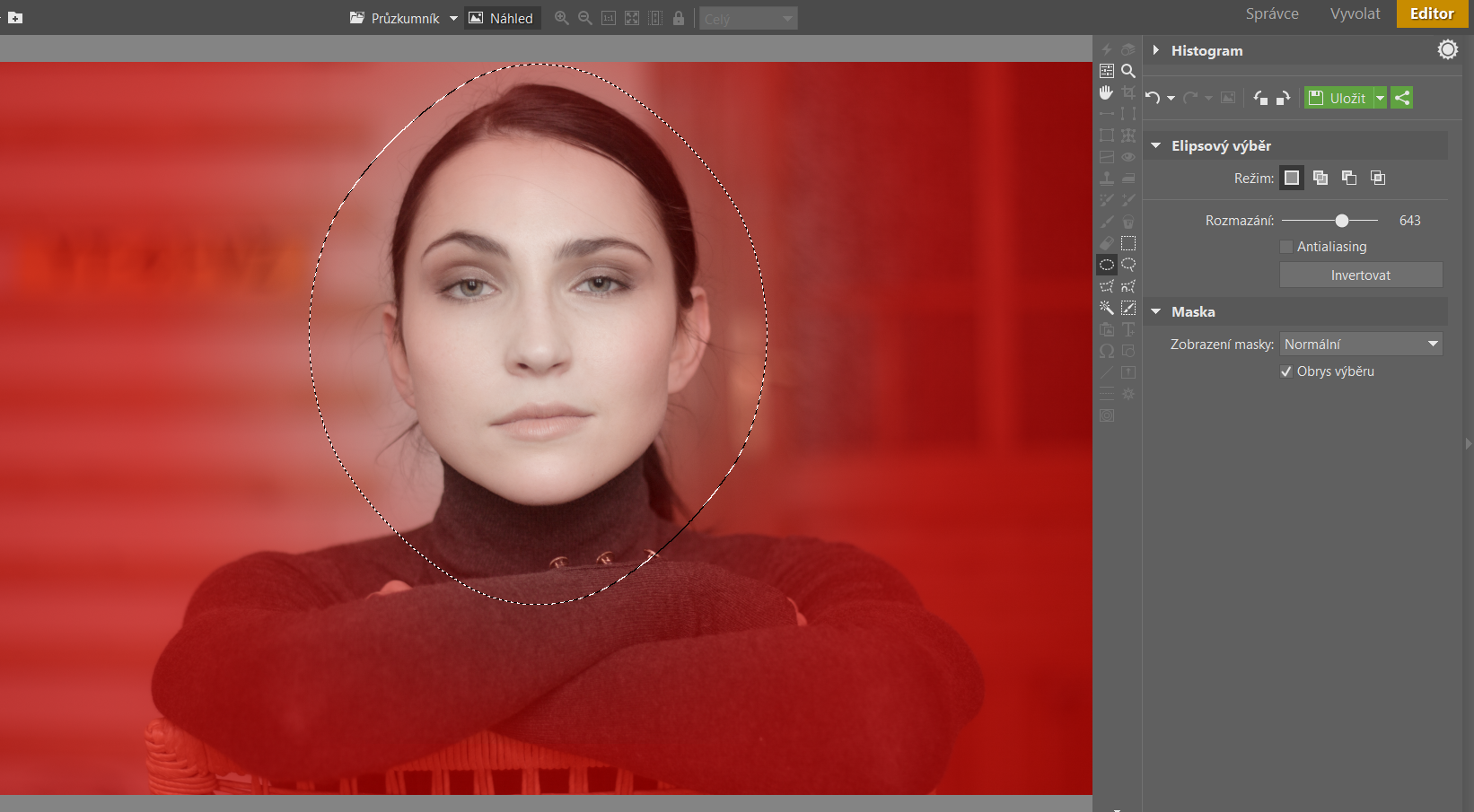Open the Zobrazení masky dropdown
Screen dimensions: 1474x812
tap(1361, 344)
